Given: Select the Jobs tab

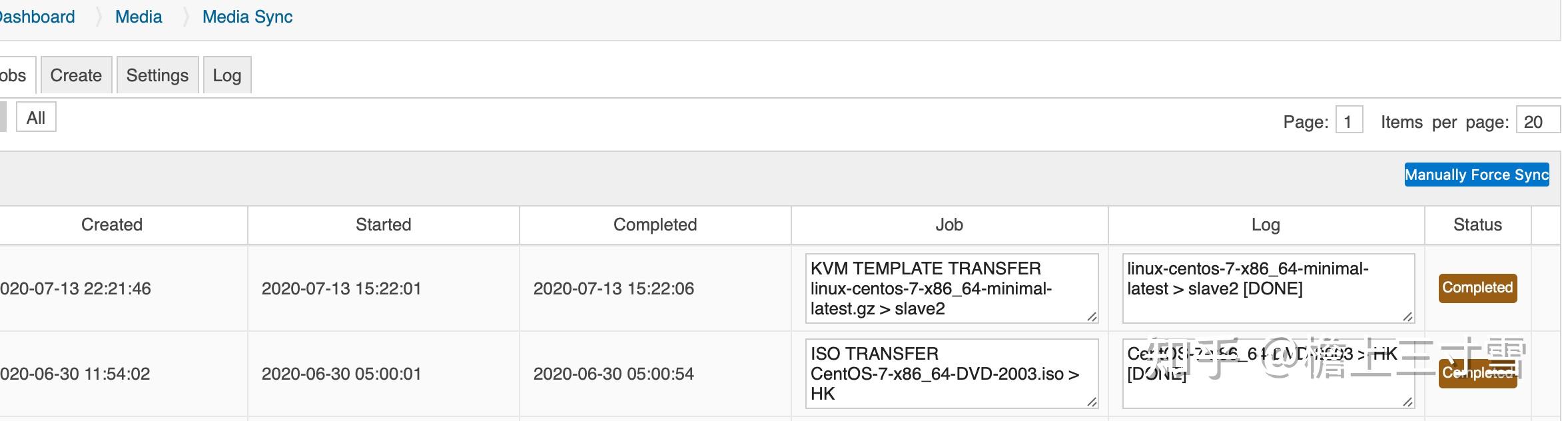Looking at the screenshot, I should [x=13, y=75].
